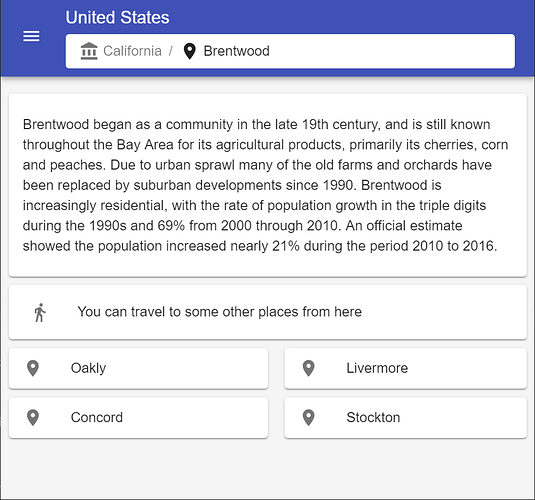Click the pin icon beside Oakly
This screenshot has width=535, height=500.
click(x=33, y=368)
